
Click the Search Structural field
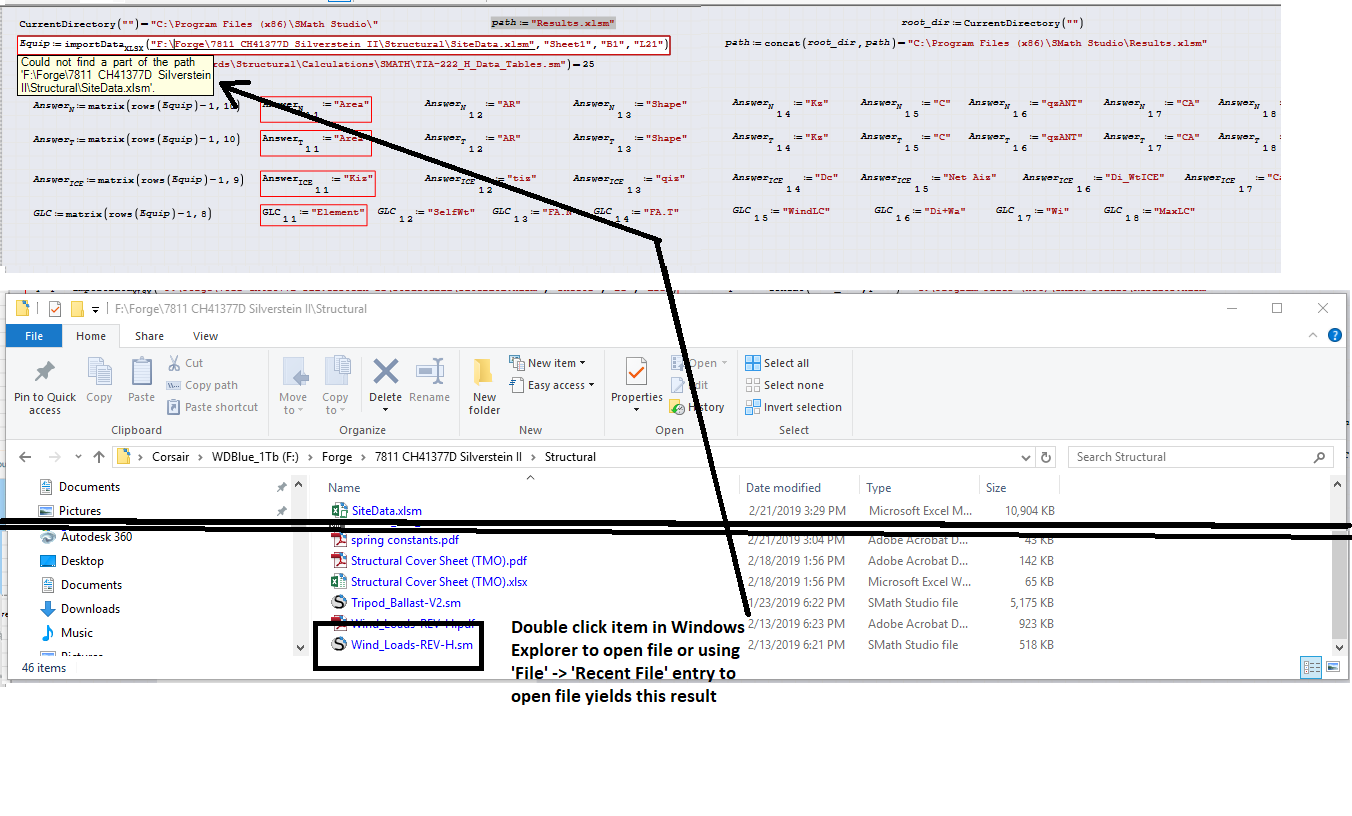[x=1190, y=457]
